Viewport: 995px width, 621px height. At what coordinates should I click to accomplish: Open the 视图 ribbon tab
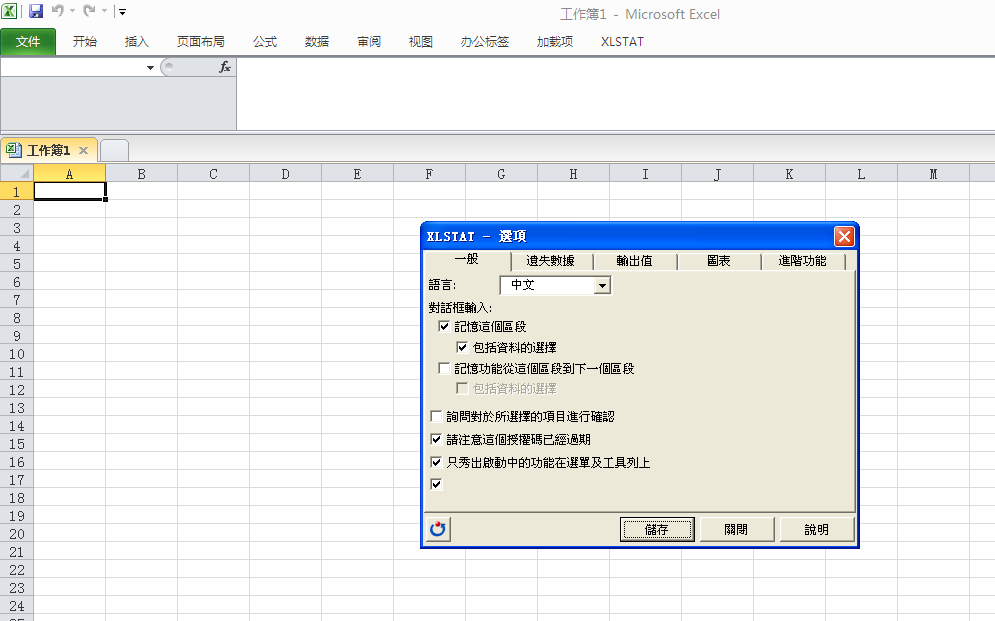421,42
